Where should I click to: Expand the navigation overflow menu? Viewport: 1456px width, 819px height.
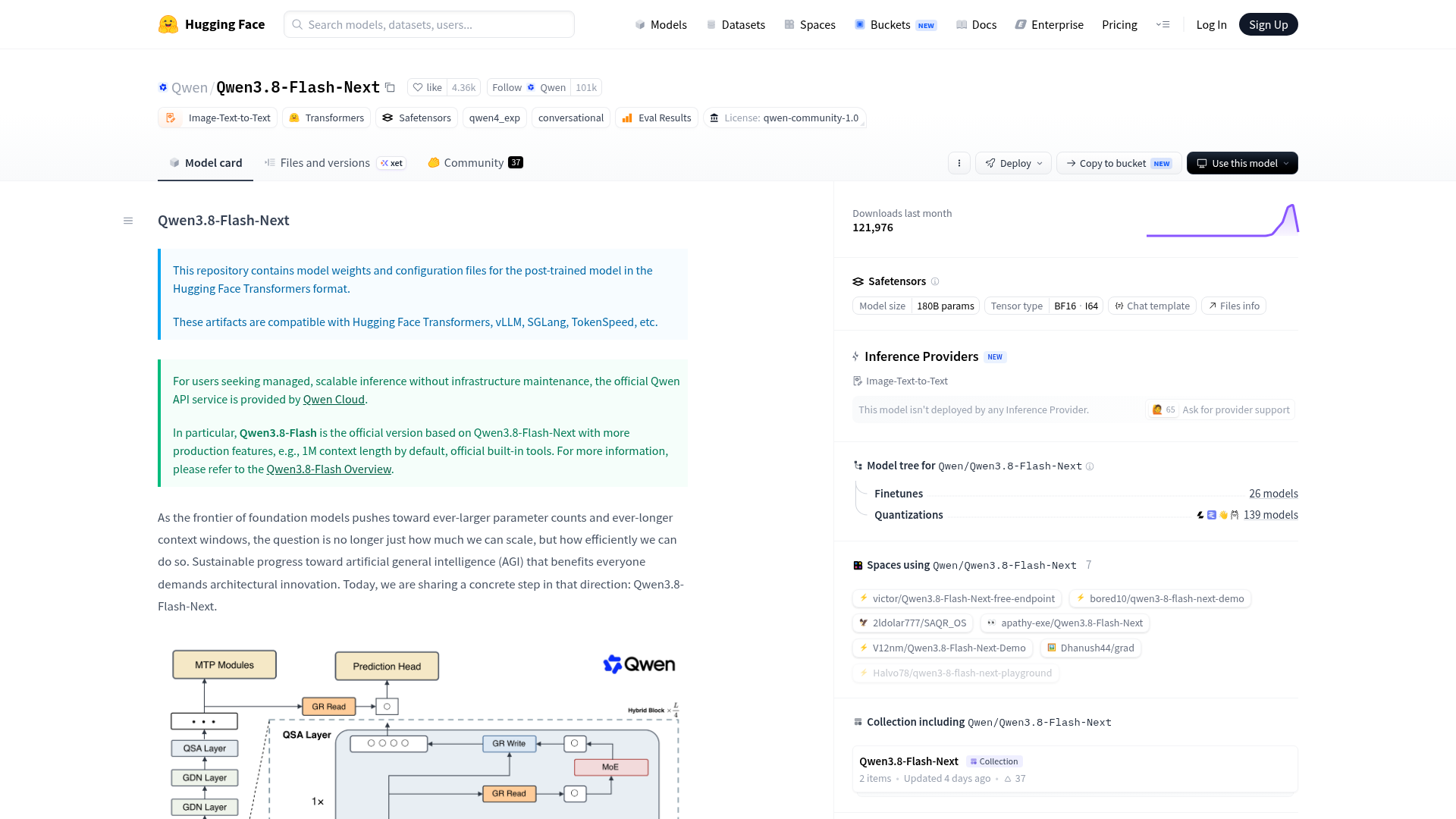[1163, 24]
